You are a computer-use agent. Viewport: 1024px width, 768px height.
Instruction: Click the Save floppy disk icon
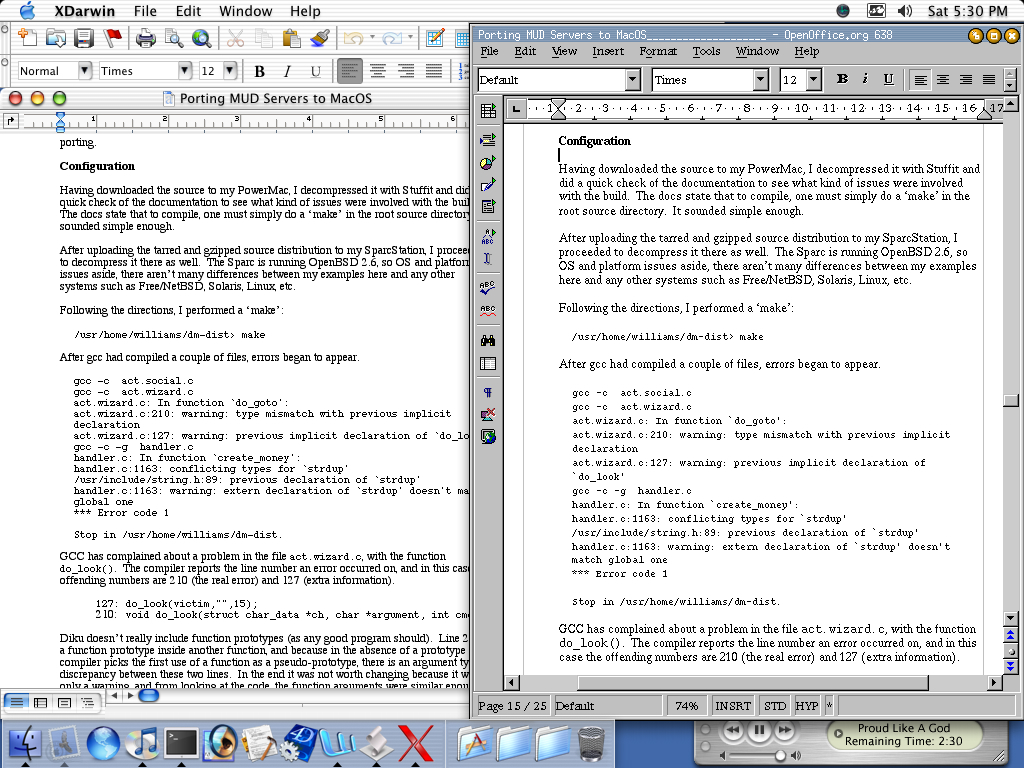[84, 39]
